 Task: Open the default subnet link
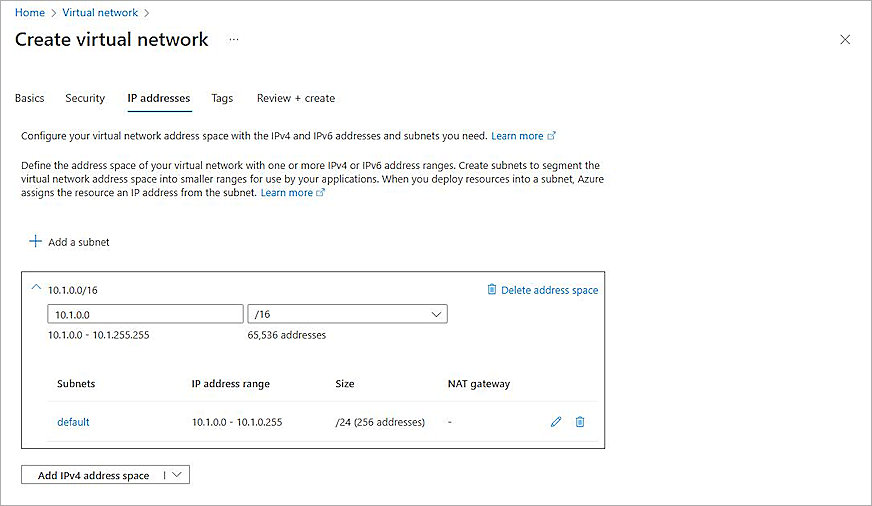point(73,422)
